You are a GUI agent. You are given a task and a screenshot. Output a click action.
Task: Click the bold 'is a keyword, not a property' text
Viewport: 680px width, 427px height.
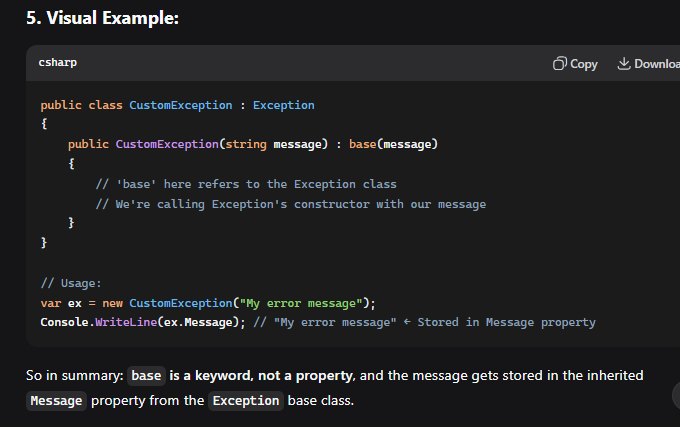coord(260,376)
